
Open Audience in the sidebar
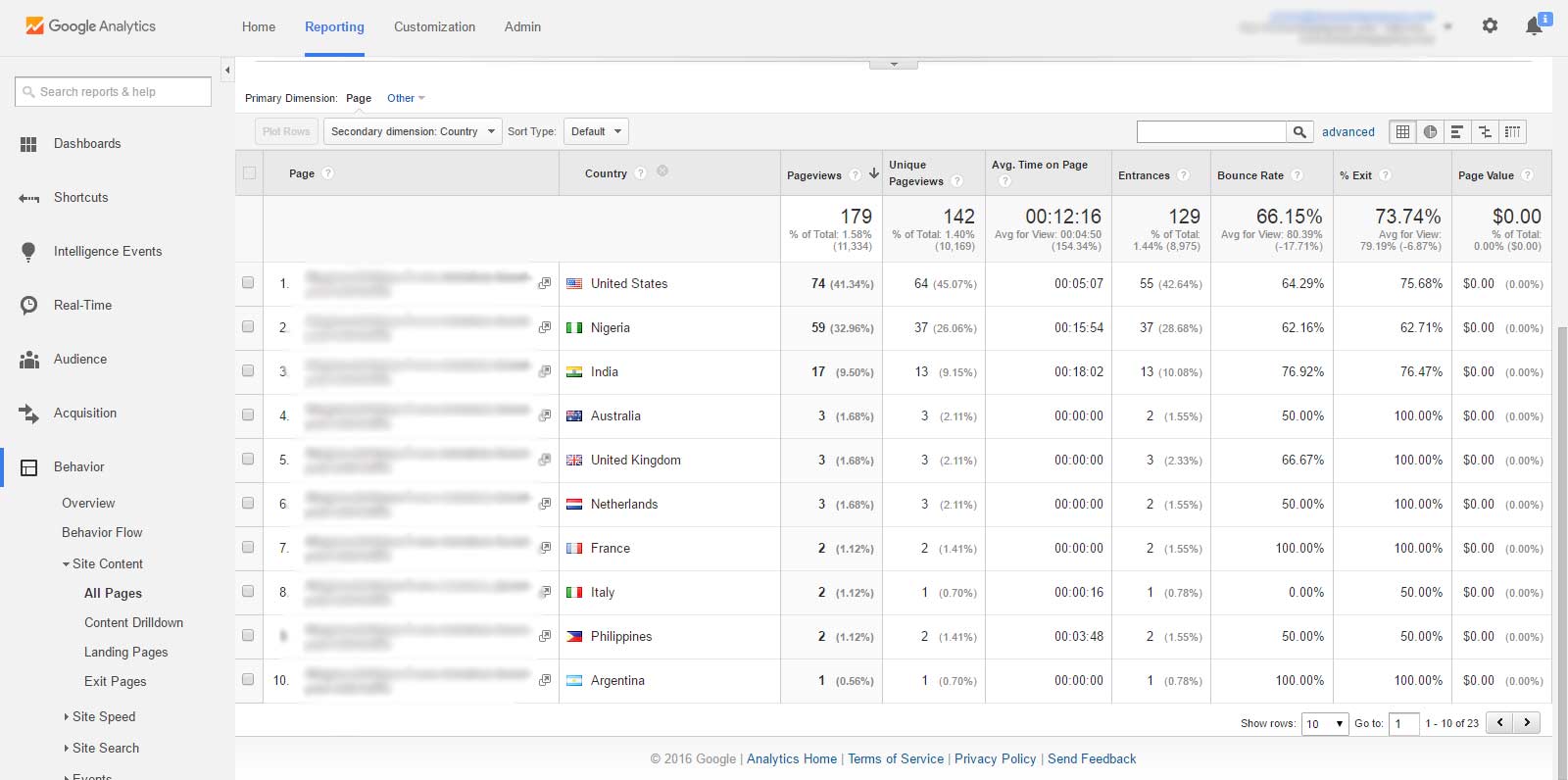click(x=80, y=359)
